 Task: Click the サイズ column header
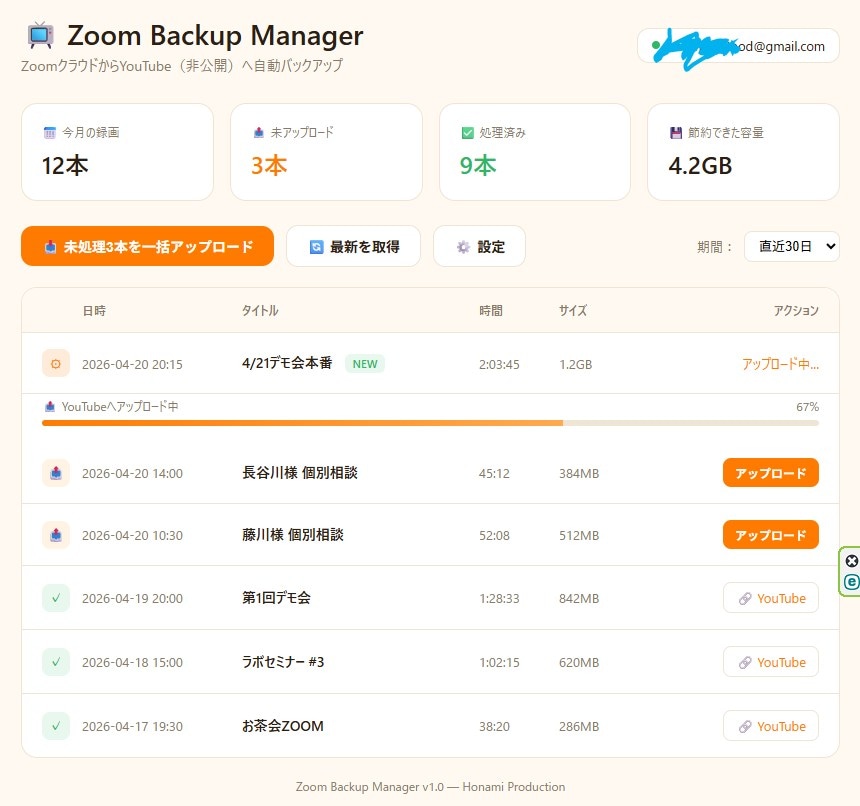(573, 311)
